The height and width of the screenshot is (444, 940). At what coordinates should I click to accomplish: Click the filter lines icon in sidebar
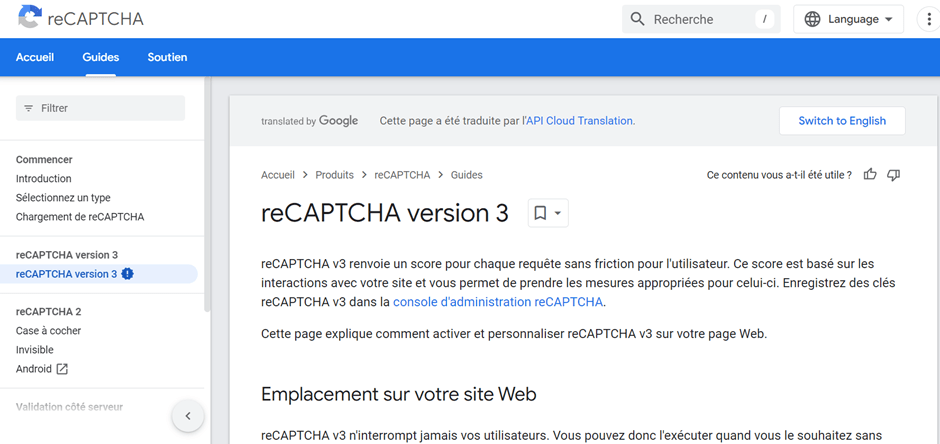point(28,108)
